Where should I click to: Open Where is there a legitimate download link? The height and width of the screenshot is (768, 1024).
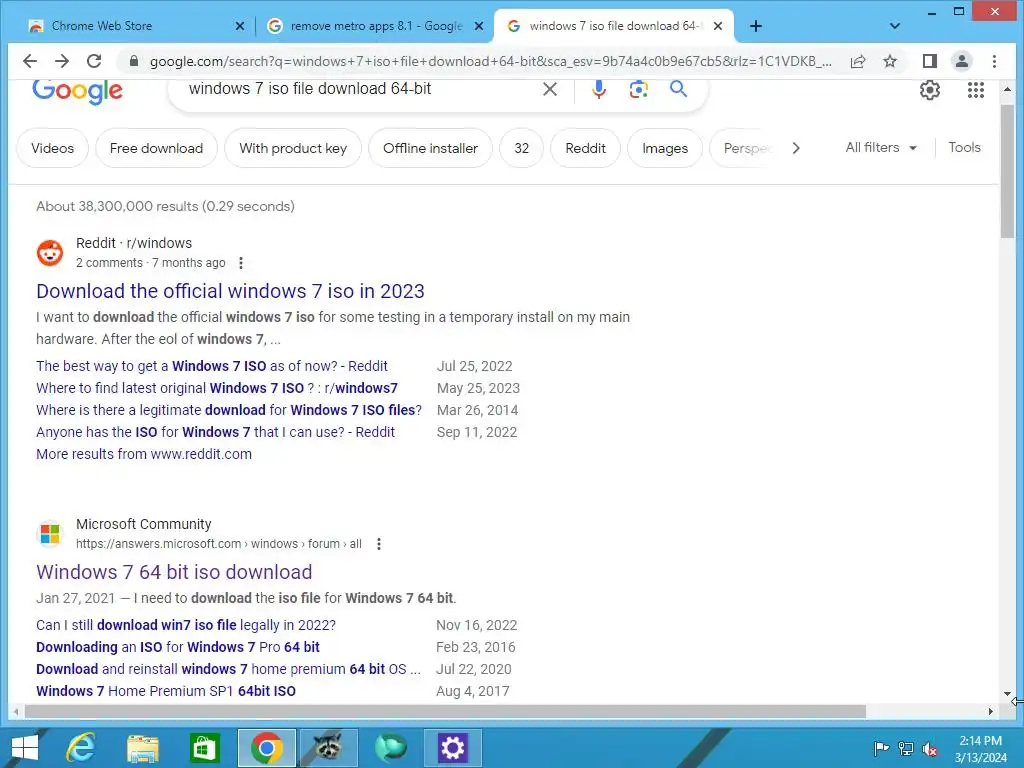(x=229, y=410)
